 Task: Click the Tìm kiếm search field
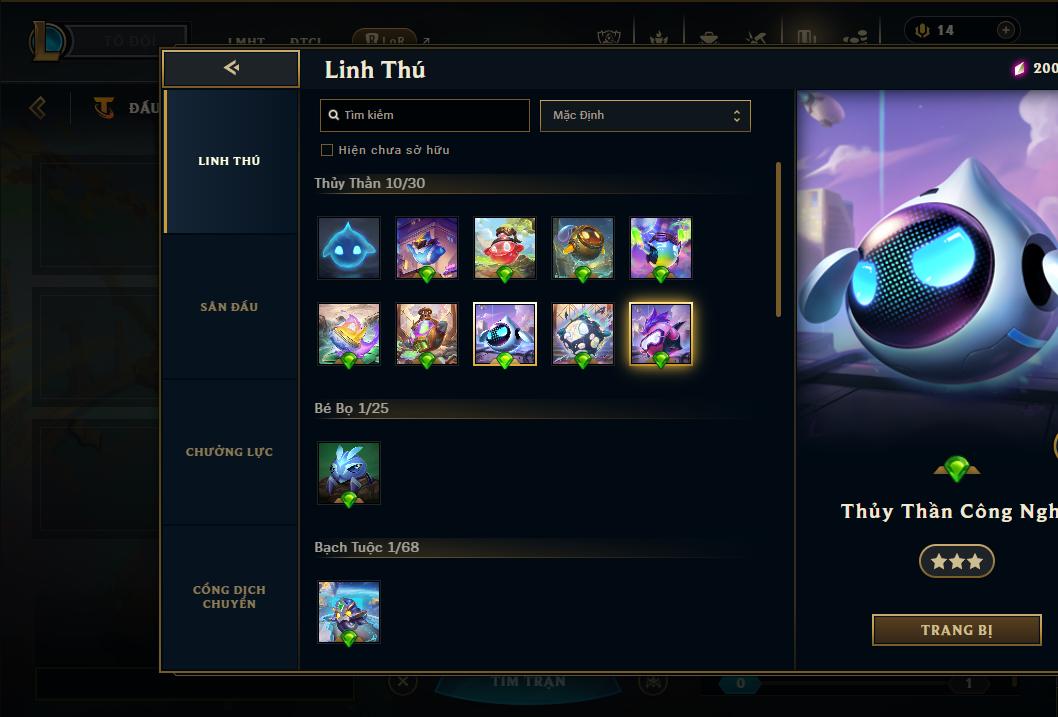(x=424, y=115)
